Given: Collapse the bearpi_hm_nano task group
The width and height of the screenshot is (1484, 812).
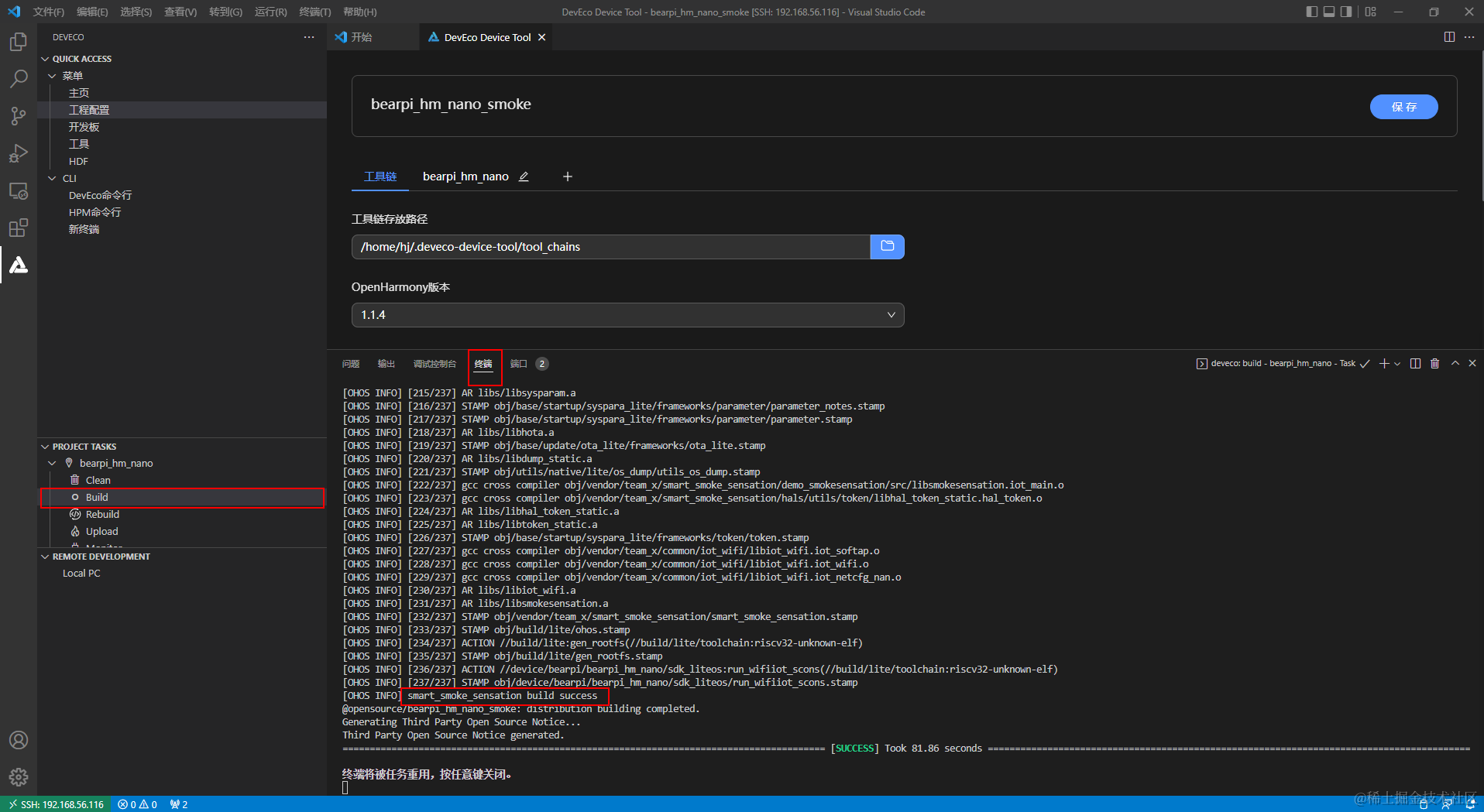Looking at the screenshot, I should [x=52, y=463].
